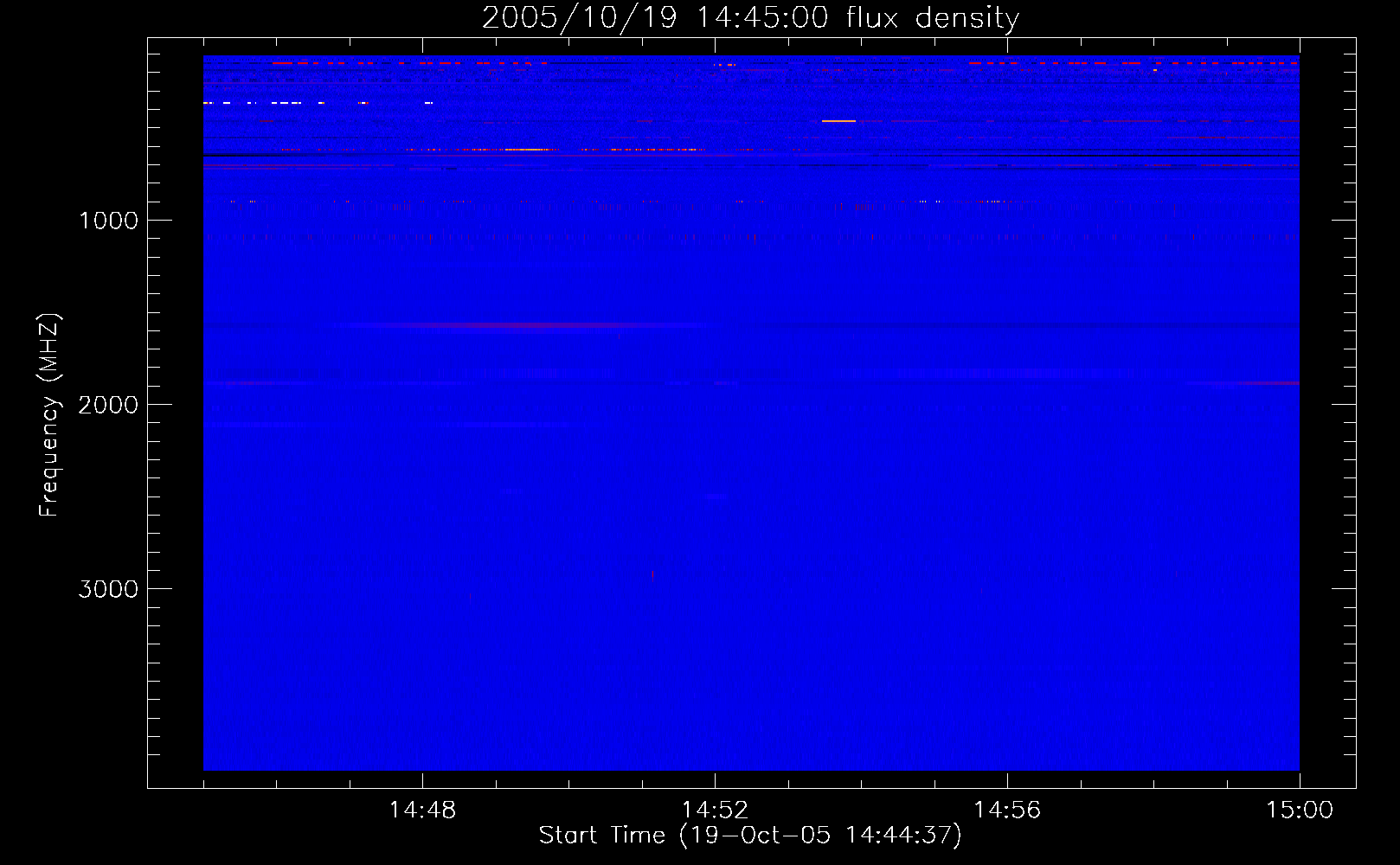Click the plot title "2005/10/19 14:45:00 flux density"
The image size is (1400, 865).
click(750, 17)
